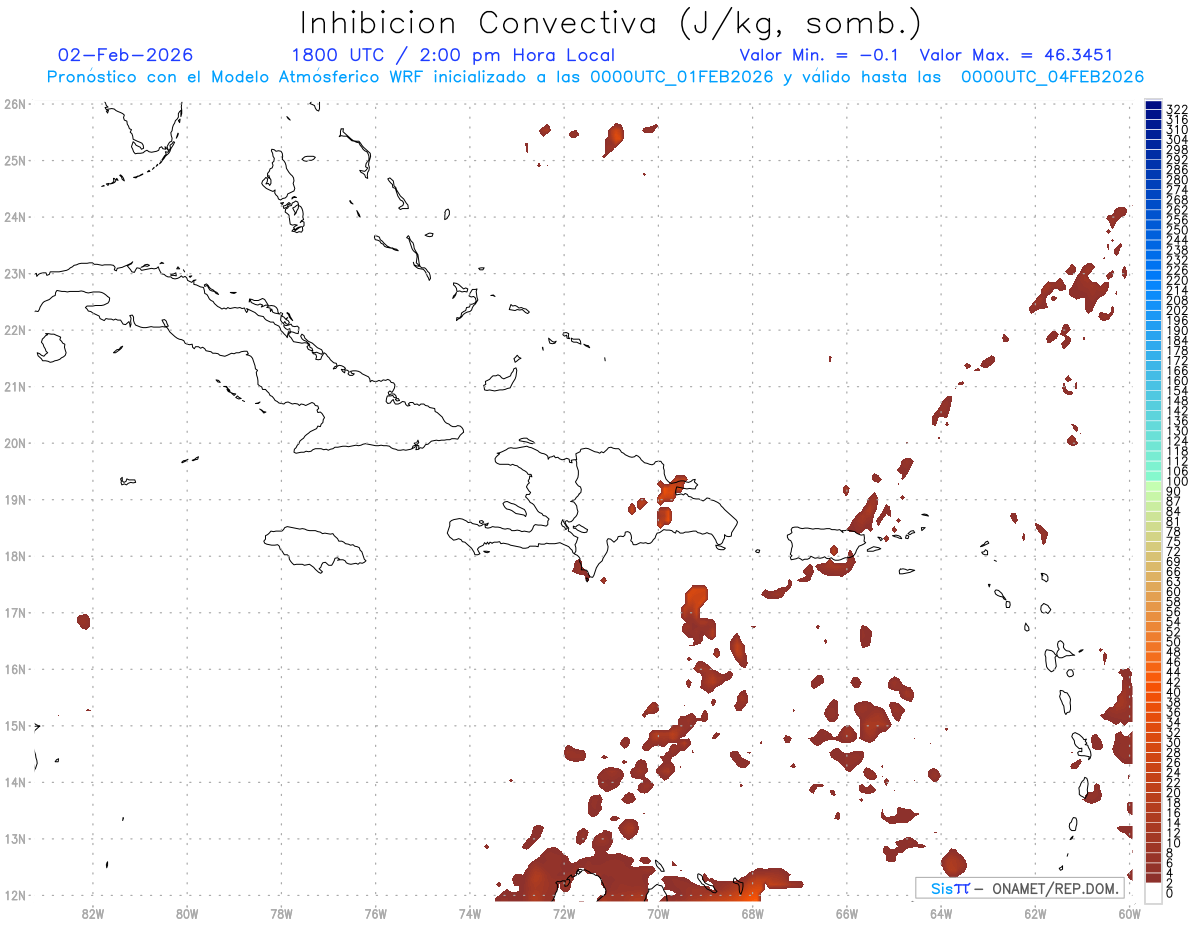The image size is (1200, 927).
Task: Click the "76W" longitude label
Action: coord(375,912)
